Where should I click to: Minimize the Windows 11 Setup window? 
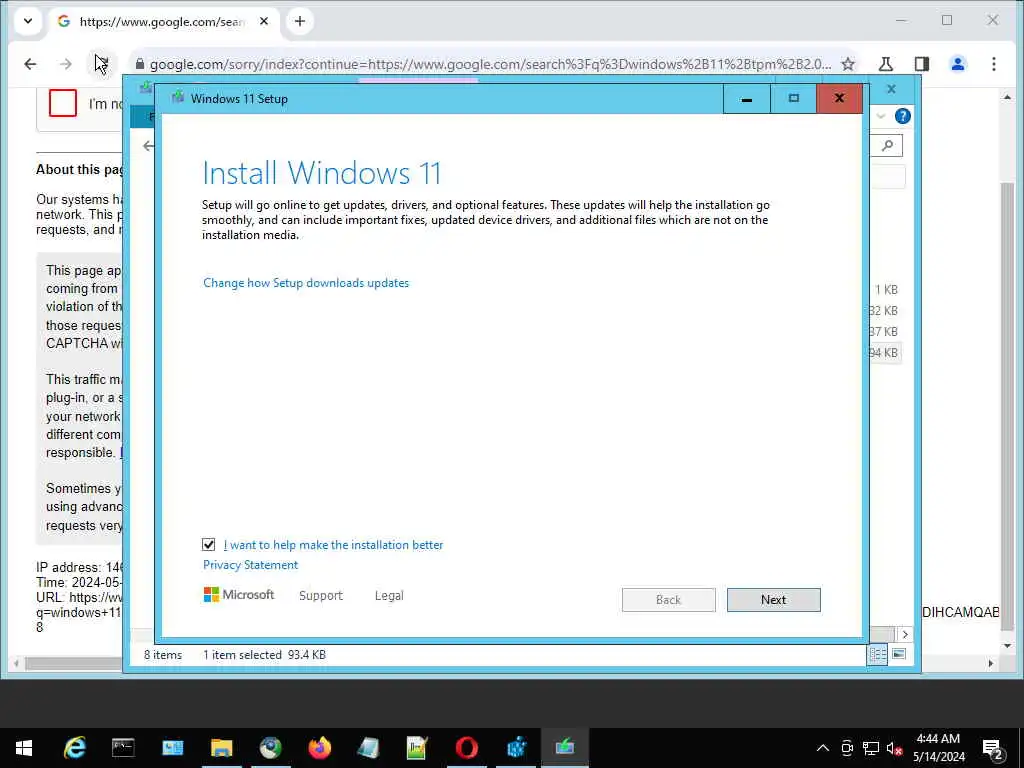(x=746, y=99)
